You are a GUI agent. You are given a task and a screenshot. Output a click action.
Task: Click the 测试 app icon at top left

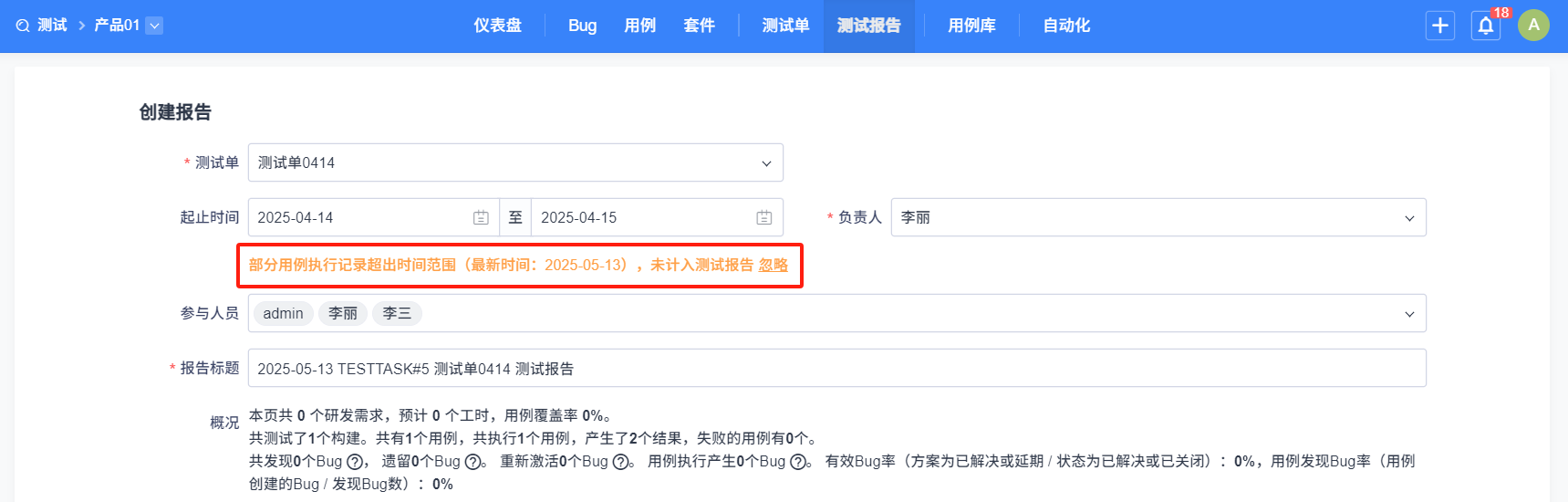tap(23, 26)
